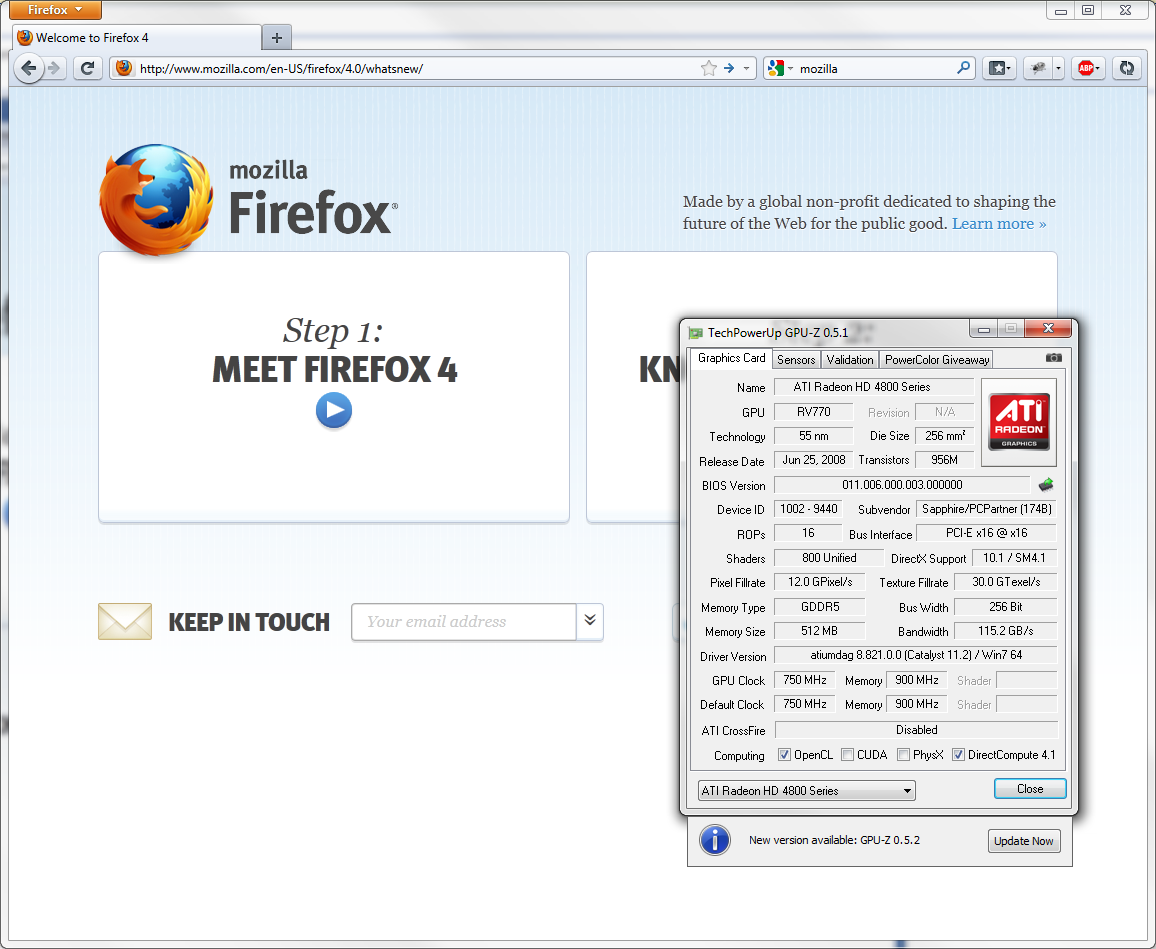Click the Driver Version field atiumdag 8.821.0.0
The image size is (1156, 949).
pyautogui.click(x=916, y=655)
